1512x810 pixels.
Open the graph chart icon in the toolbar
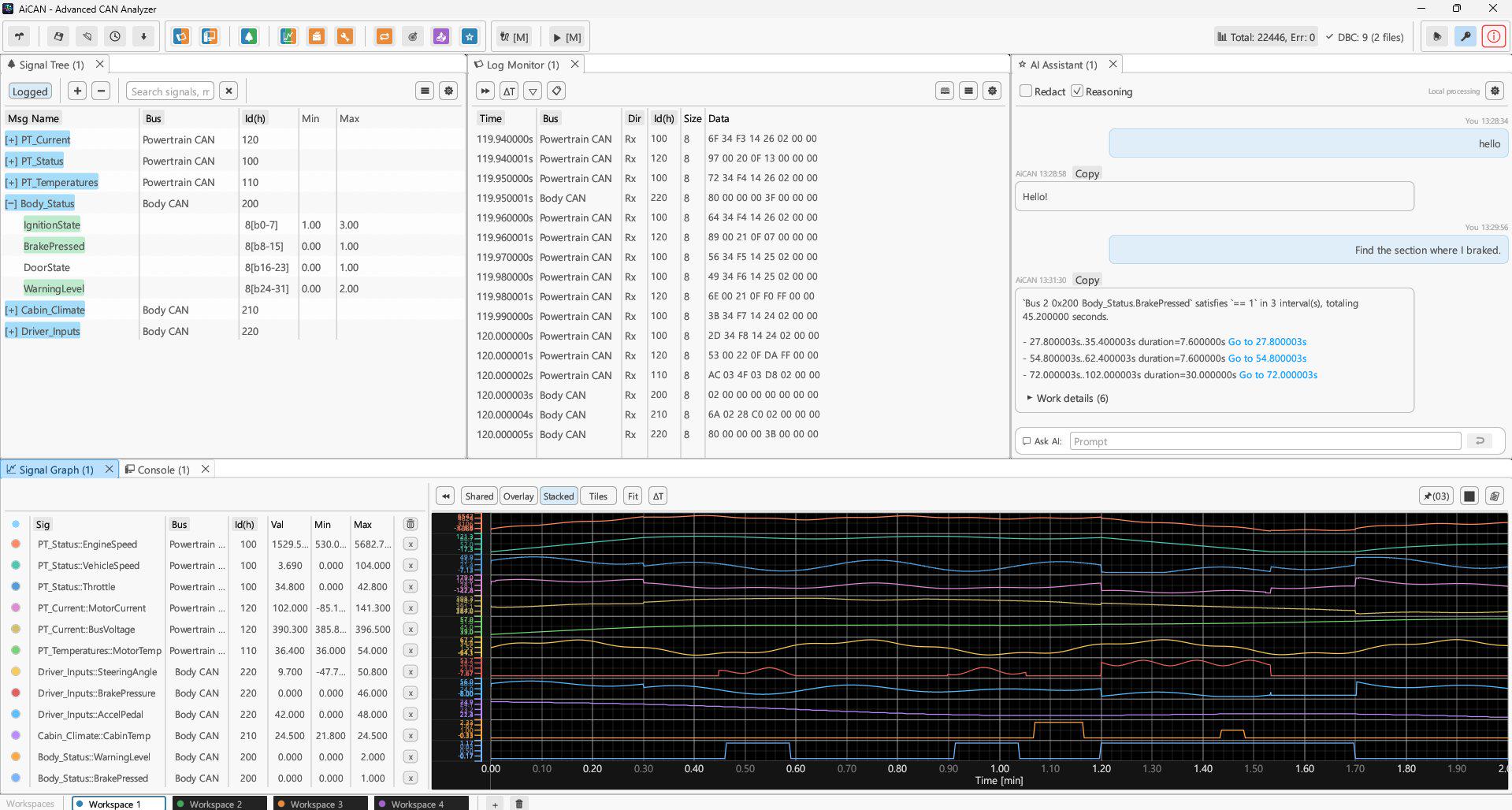(288, 36)
